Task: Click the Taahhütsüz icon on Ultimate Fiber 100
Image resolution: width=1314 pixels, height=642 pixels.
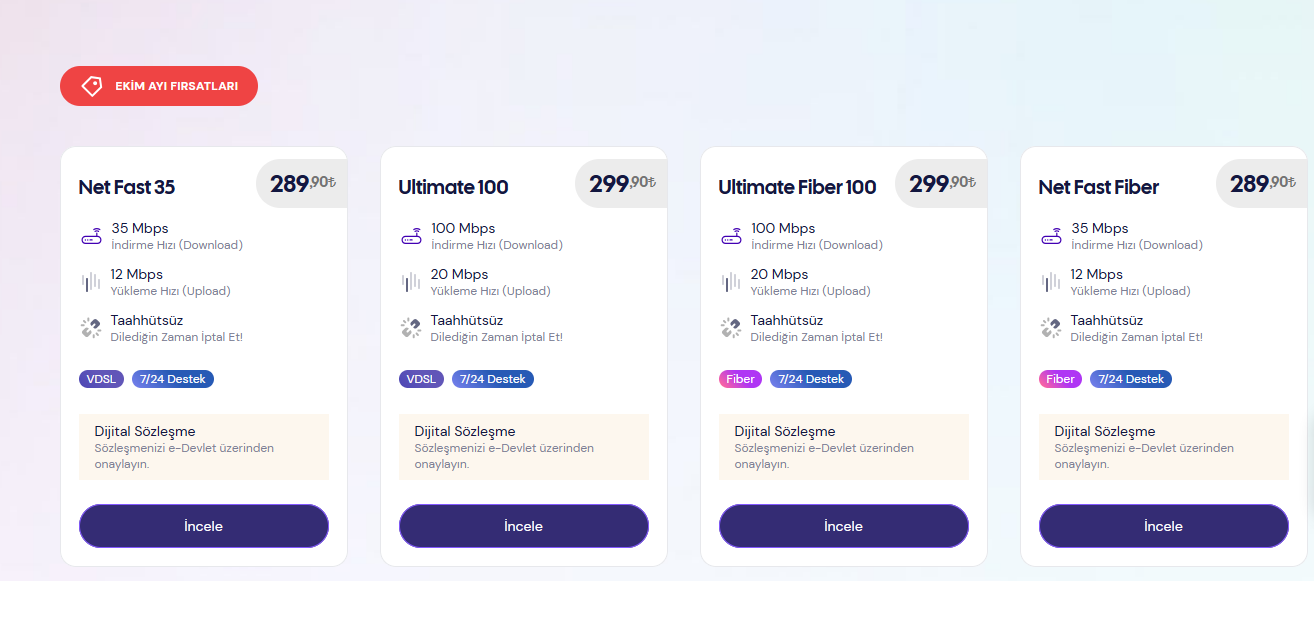Action: tap(731, 328)
